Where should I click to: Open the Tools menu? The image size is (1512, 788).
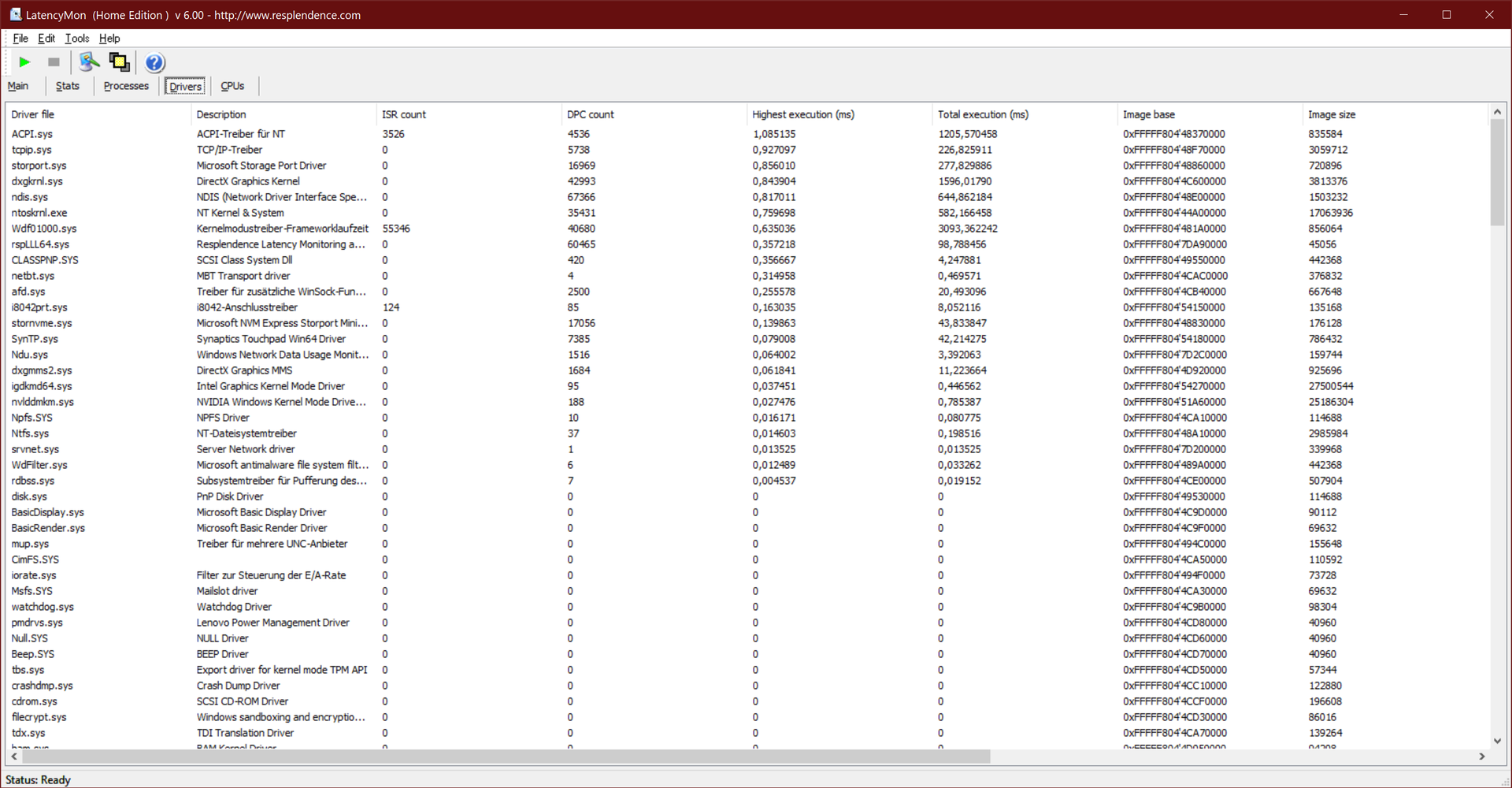[x=76, y=39]
